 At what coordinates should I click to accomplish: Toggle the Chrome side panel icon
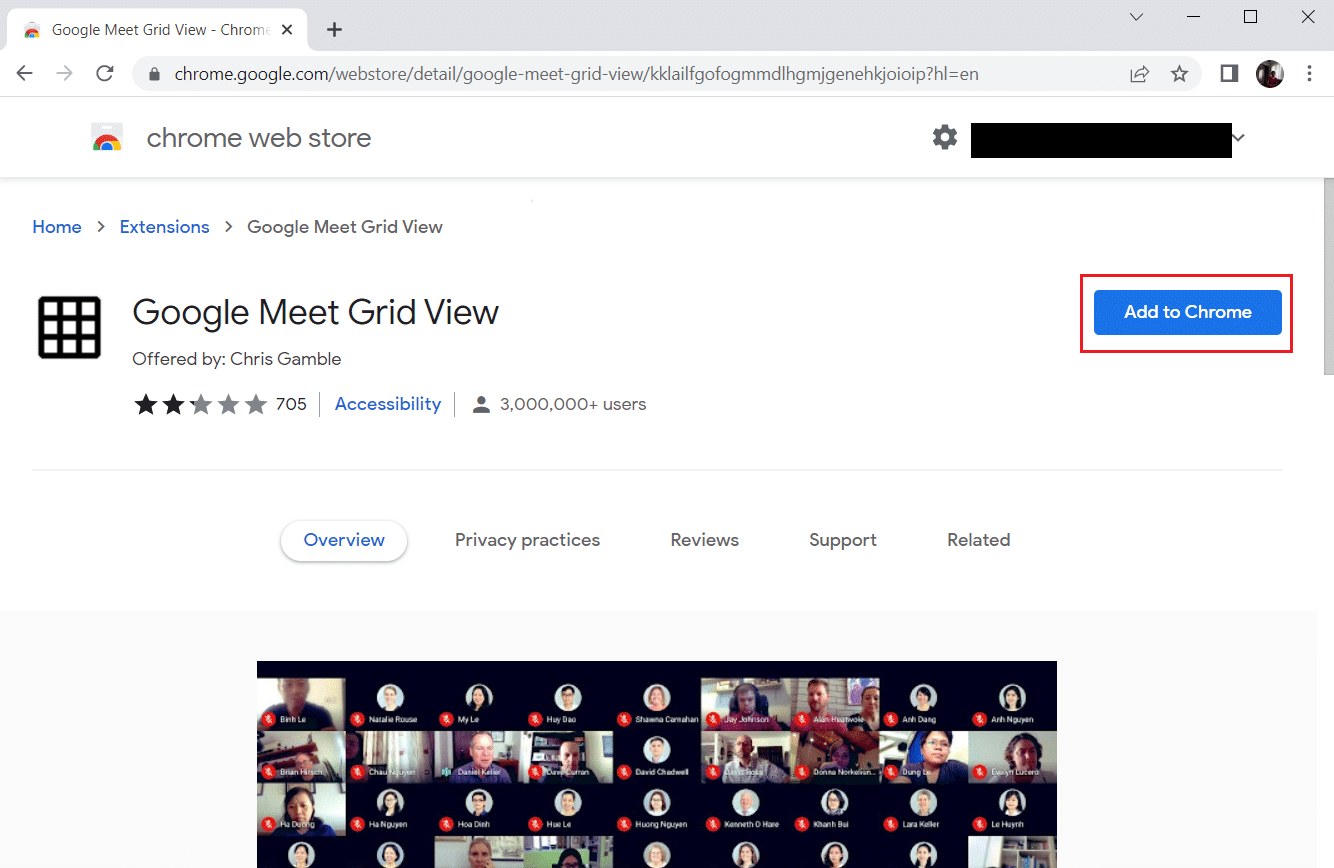1230,73
